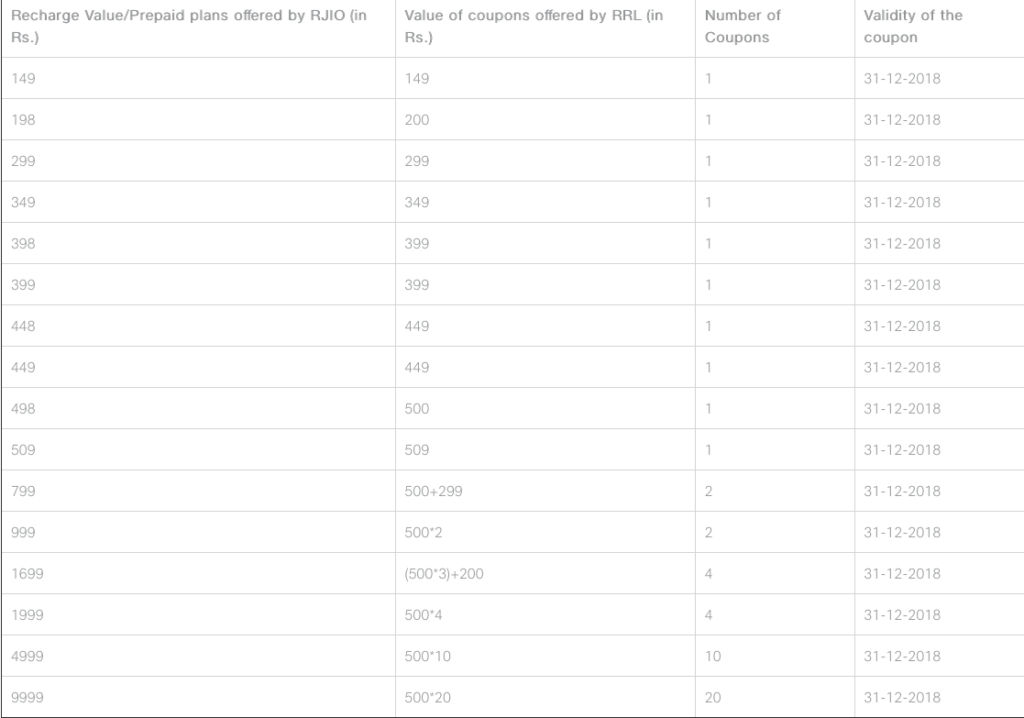Select the 1699 recharge plan cell

198,573
